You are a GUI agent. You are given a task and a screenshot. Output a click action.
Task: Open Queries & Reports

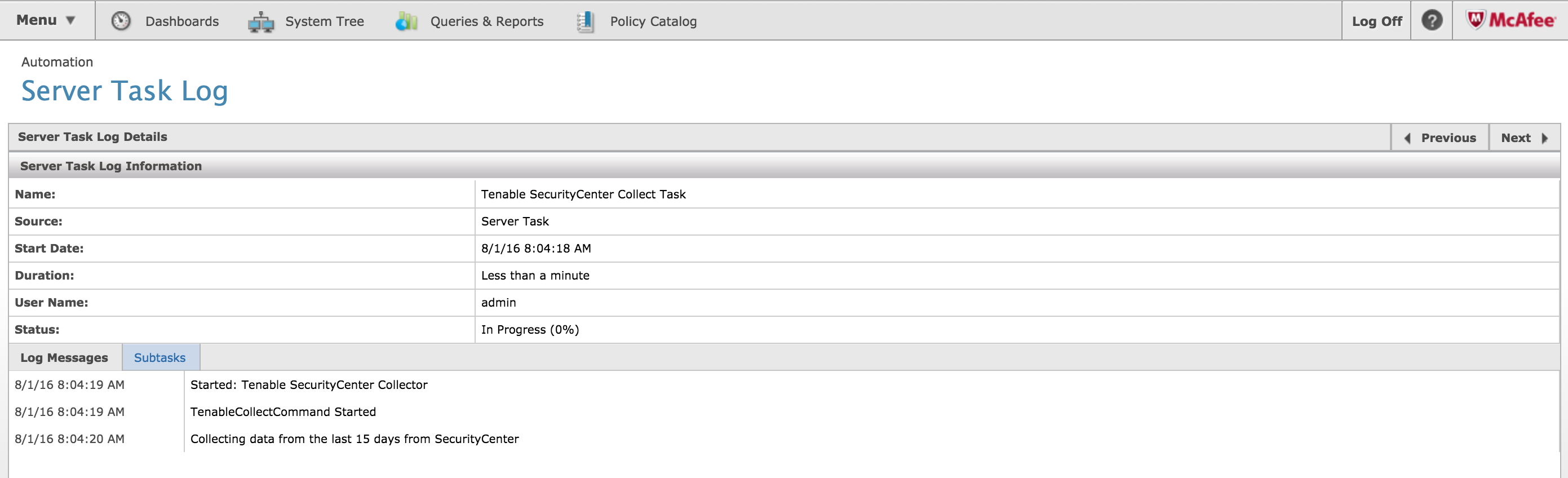(x=487, y=21)
